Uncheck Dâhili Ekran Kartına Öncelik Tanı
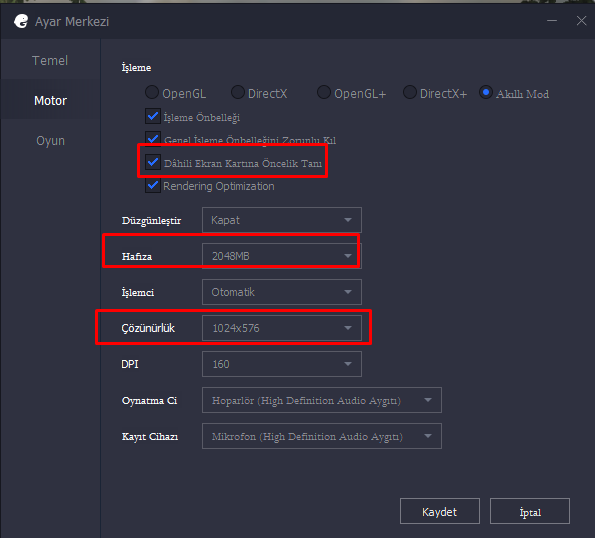This screenshot has width=595, height=538. [x=153, y=162]
